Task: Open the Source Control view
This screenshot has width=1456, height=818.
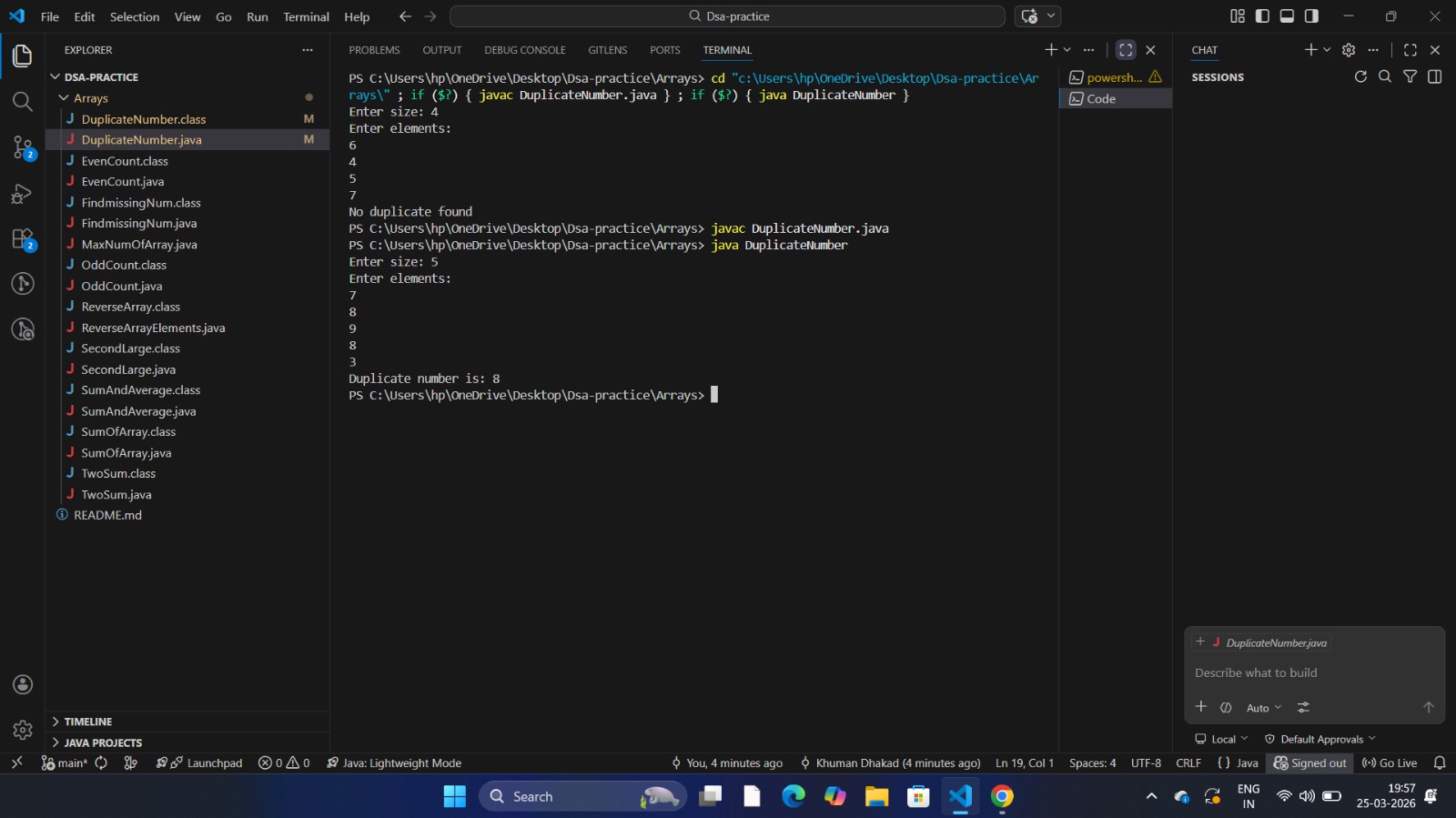Action: coord(23,147)
